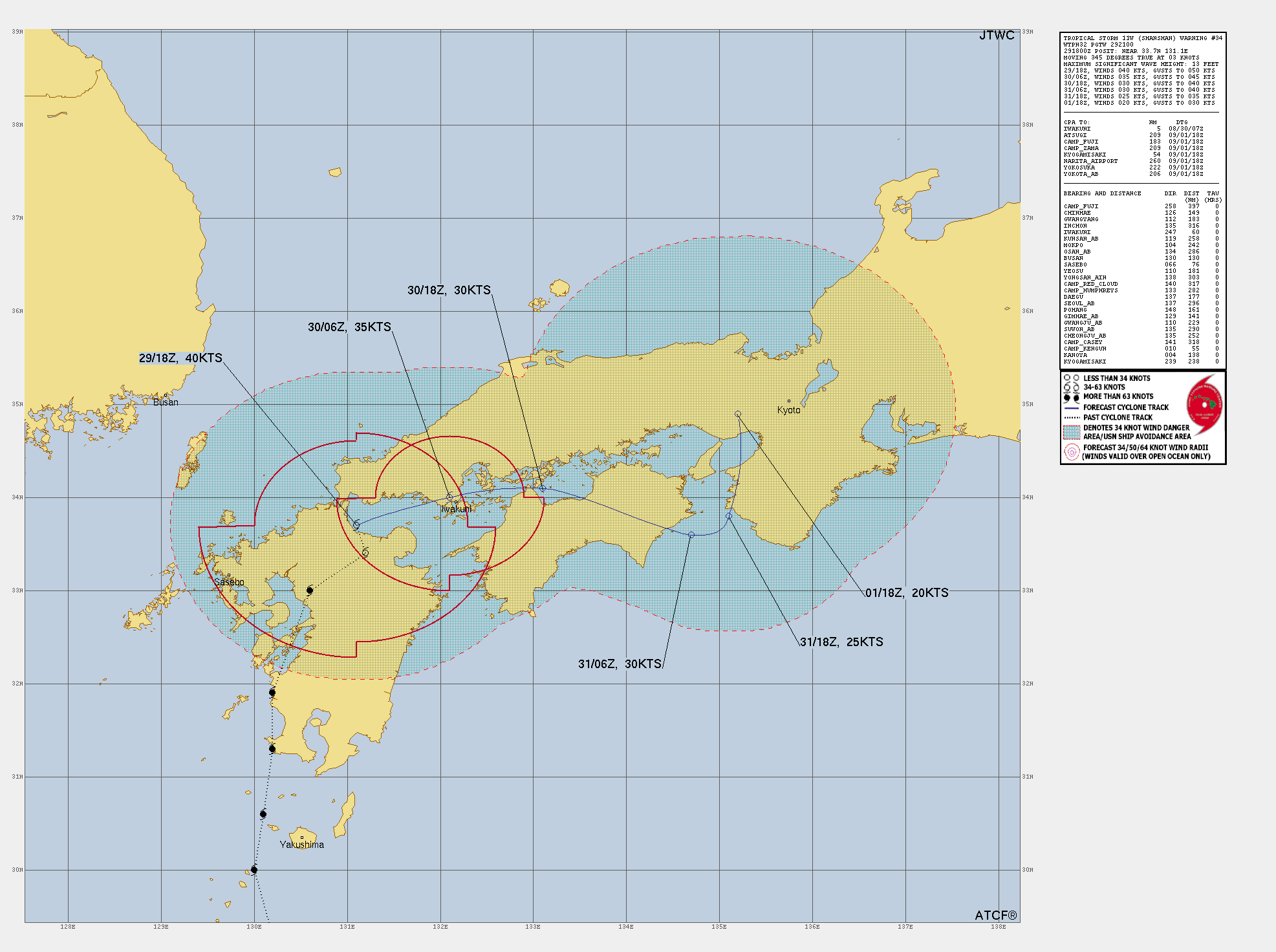Click the 'MORE THAN 63 KNOTS' legend text
Viewport: 1276px width, 952px height.
1118,396
